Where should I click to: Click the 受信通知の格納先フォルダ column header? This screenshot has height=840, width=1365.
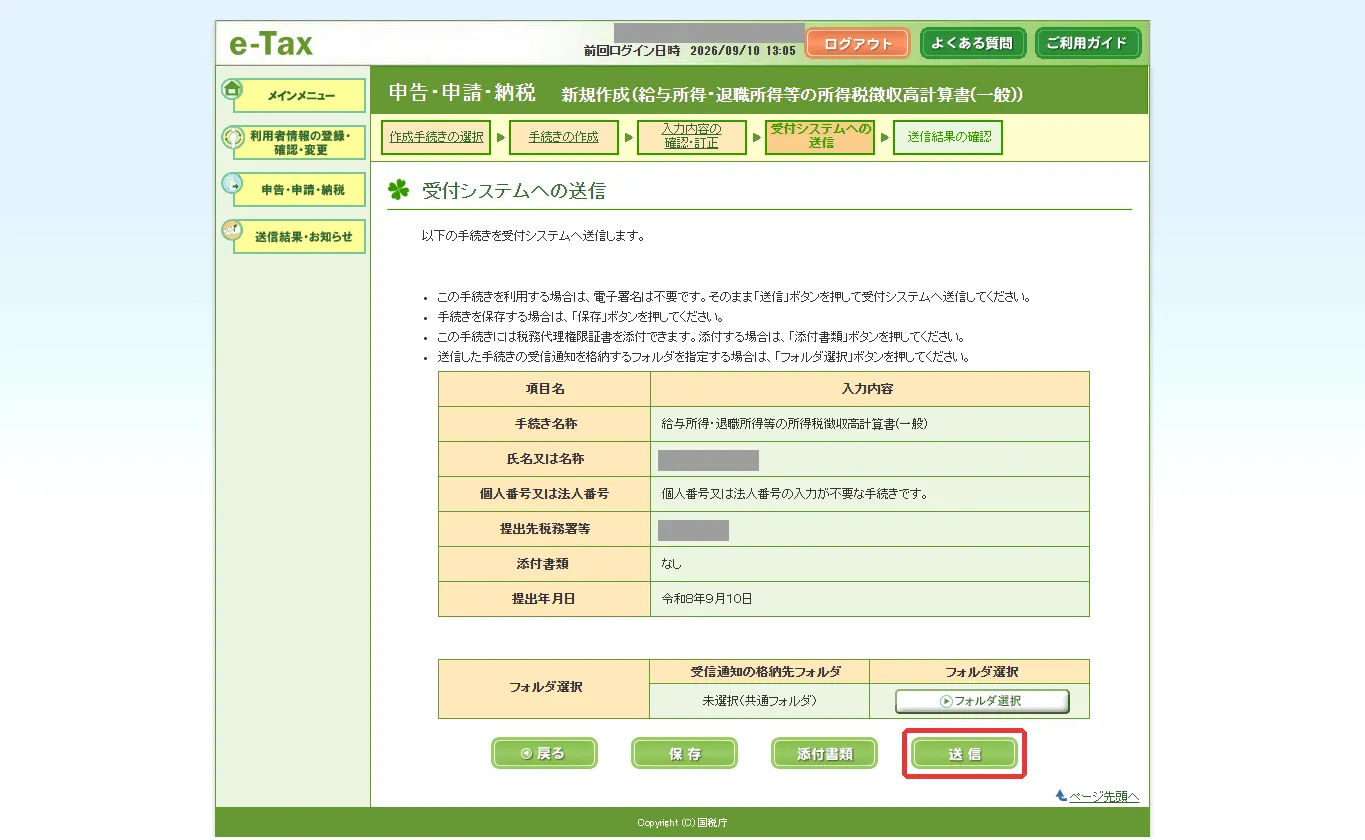click(760, 672)
